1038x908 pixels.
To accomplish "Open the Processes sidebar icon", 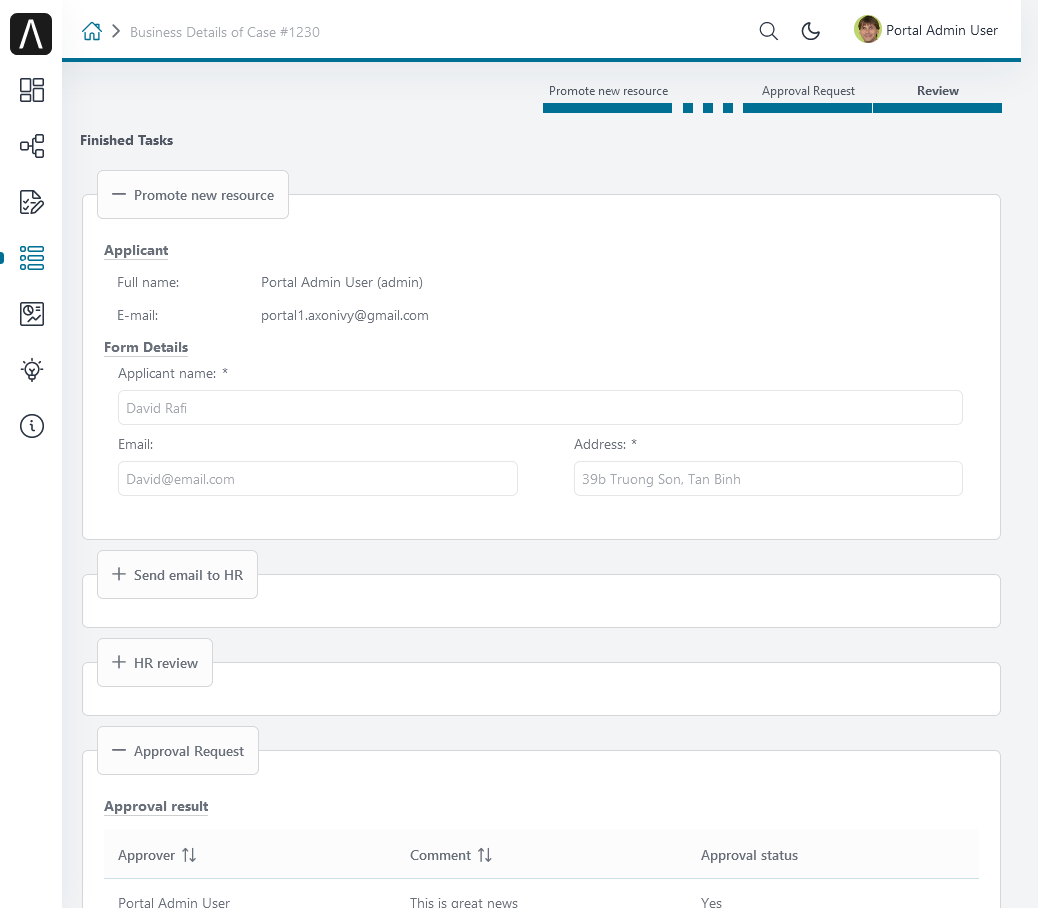I will point(32,146).
